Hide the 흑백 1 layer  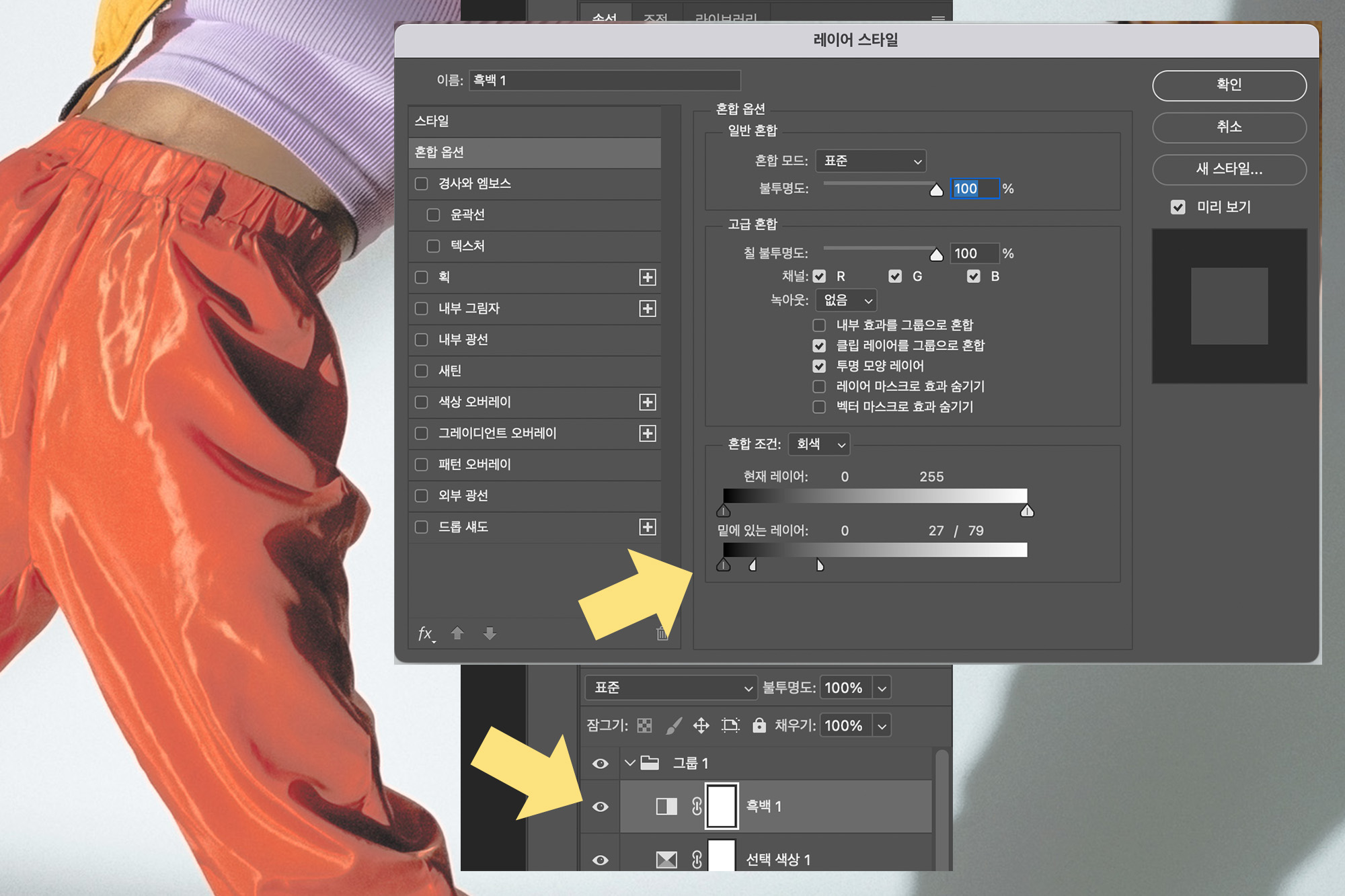click(601, 806)
